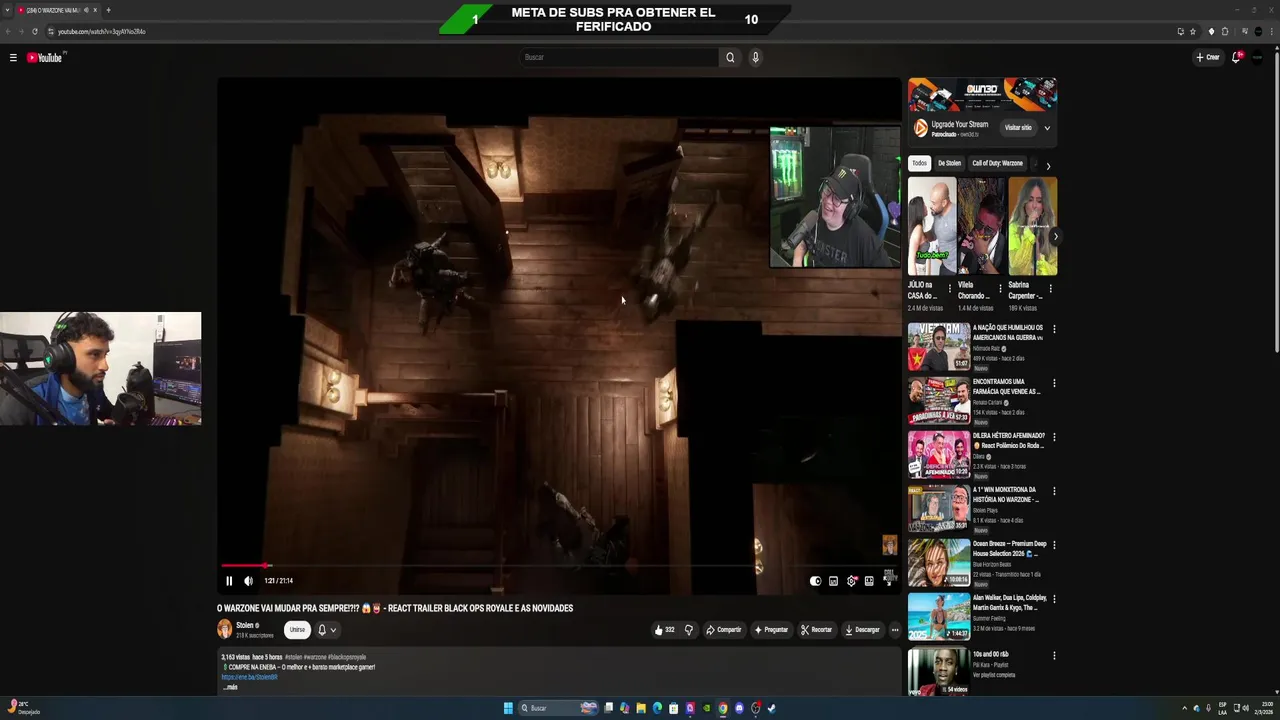Open the WIN MONXTRONA DA HISTÓRIA video
Screen dimensions: 1280x720
pyautogui.click(x=939, y=508)
